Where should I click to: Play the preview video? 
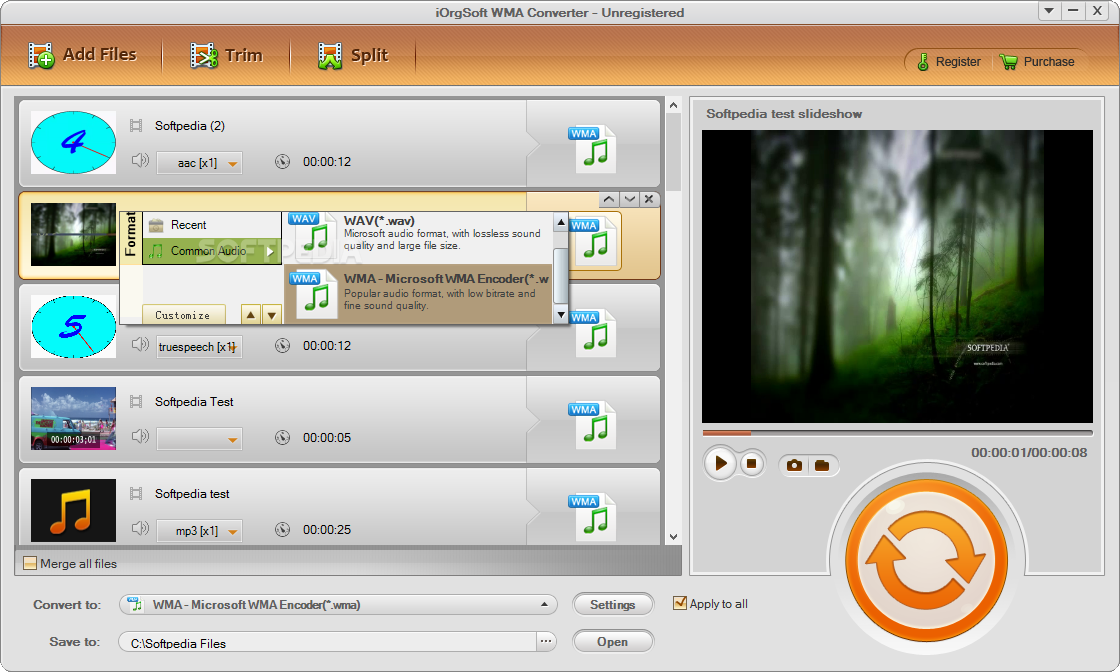[720, 463]
